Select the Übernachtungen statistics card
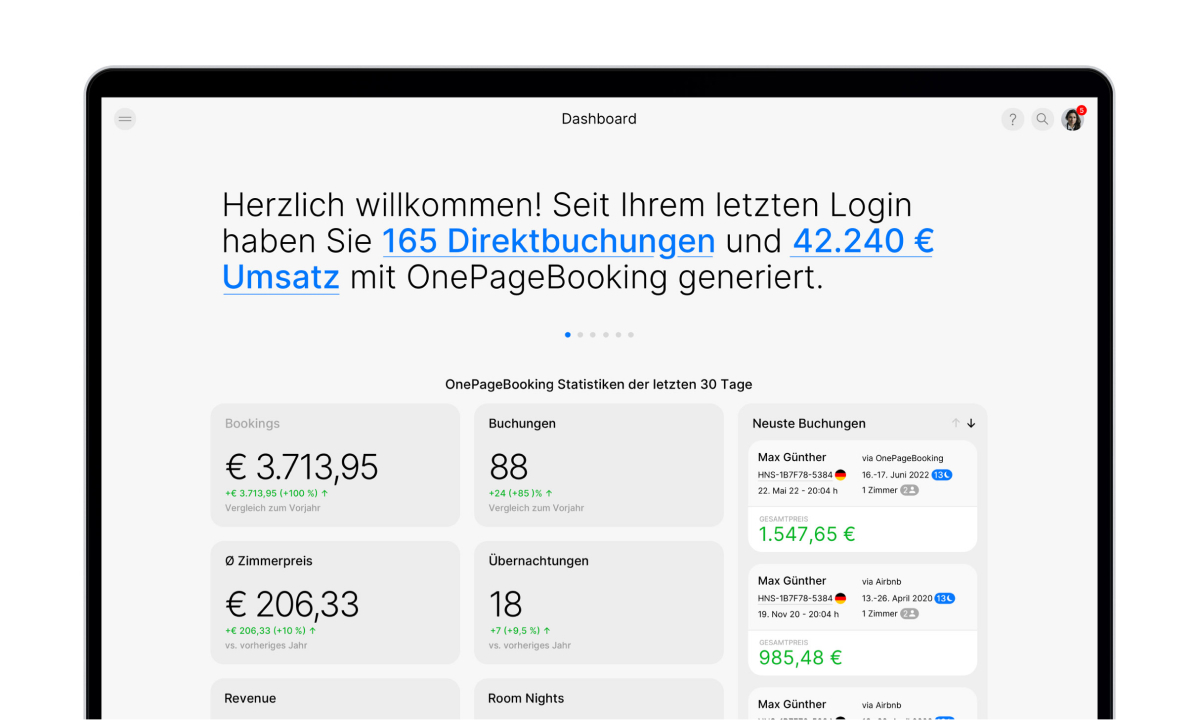 coord(598,602)
